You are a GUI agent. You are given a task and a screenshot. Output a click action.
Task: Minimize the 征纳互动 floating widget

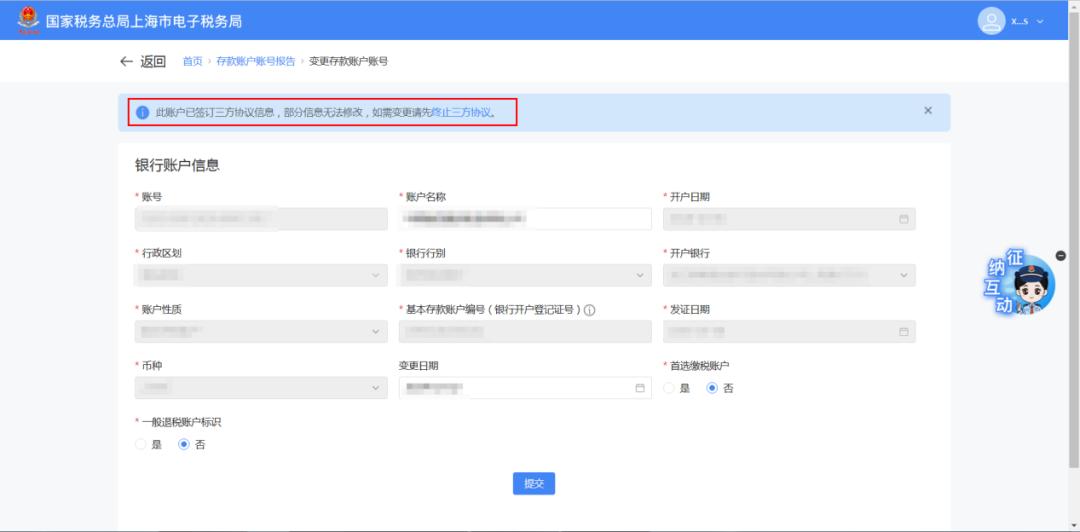click(x=1060, y=256)
